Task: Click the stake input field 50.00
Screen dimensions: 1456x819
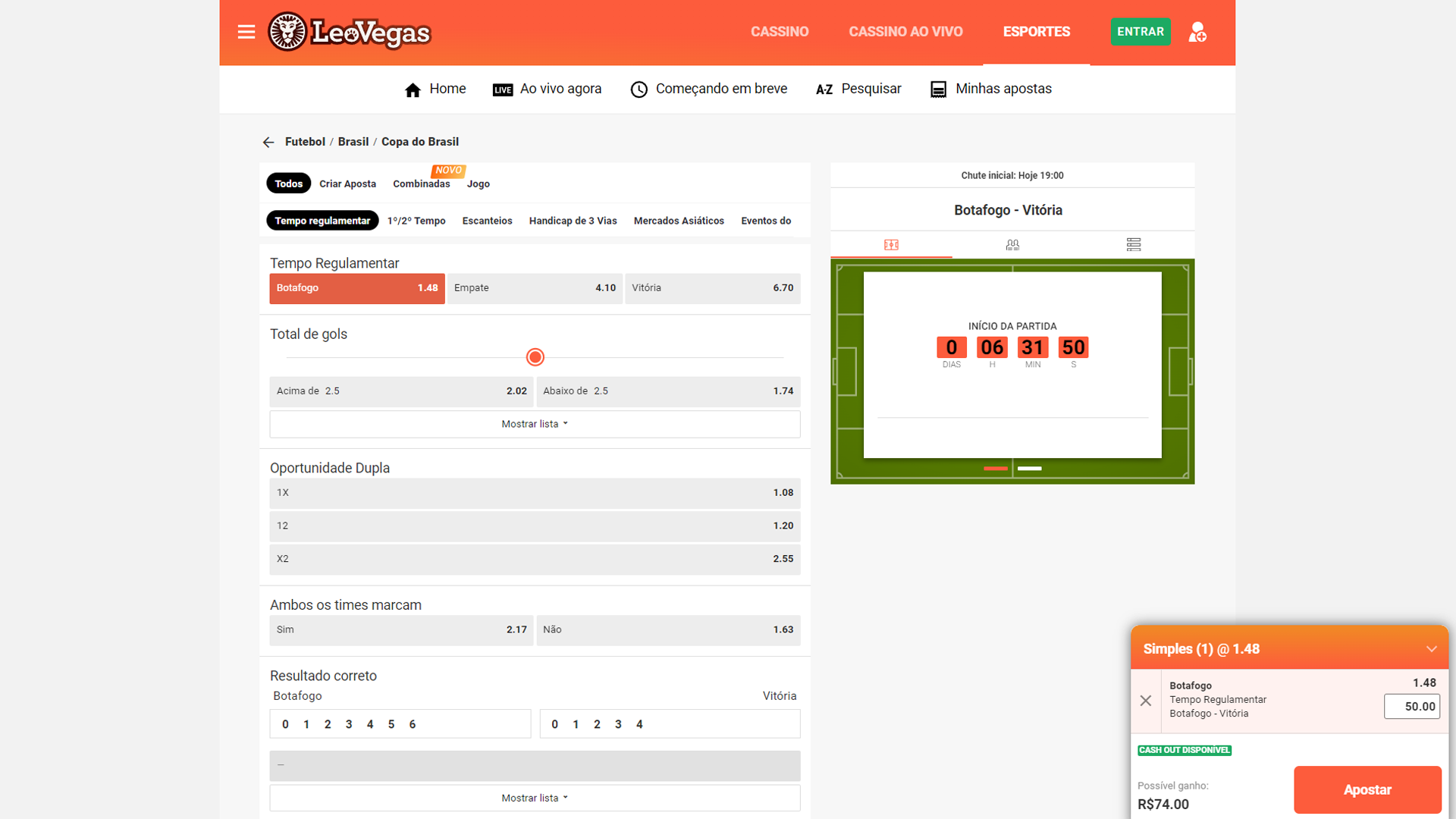Action: click(1411, 707)
